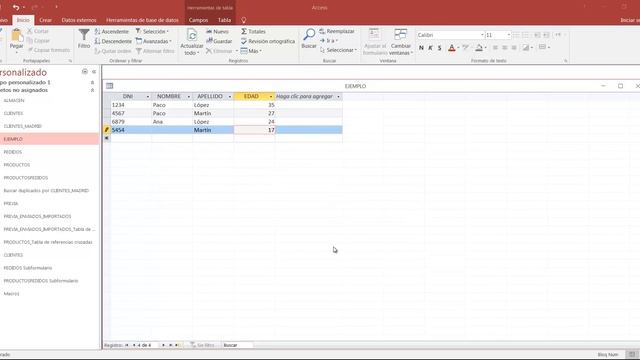Run Revisión ortográfica spell check
The height and width of the screenshot is (360, 640).
click(x=268, y=41)
